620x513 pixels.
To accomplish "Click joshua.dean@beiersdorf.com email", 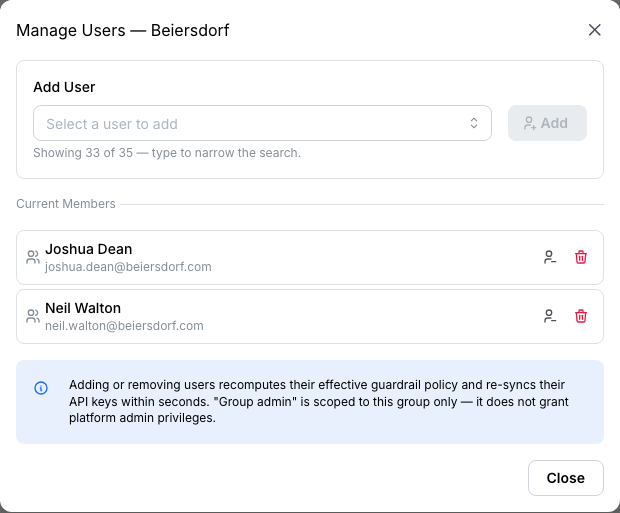I will click(128, 267).
